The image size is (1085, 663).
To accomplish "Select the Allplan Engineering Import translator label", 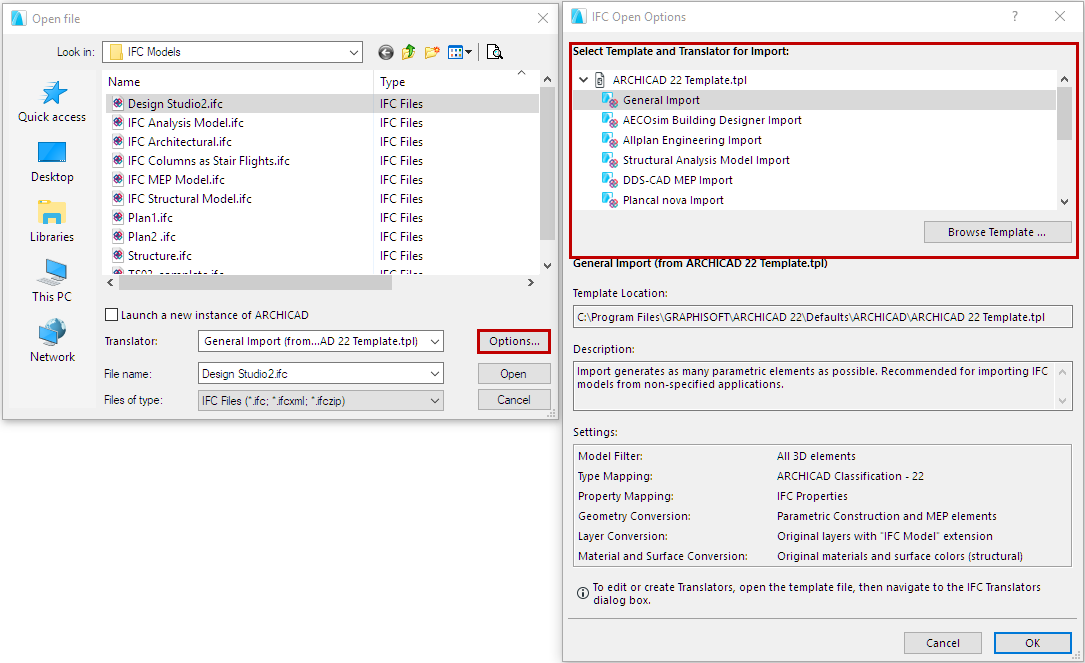I will point(692,140).
